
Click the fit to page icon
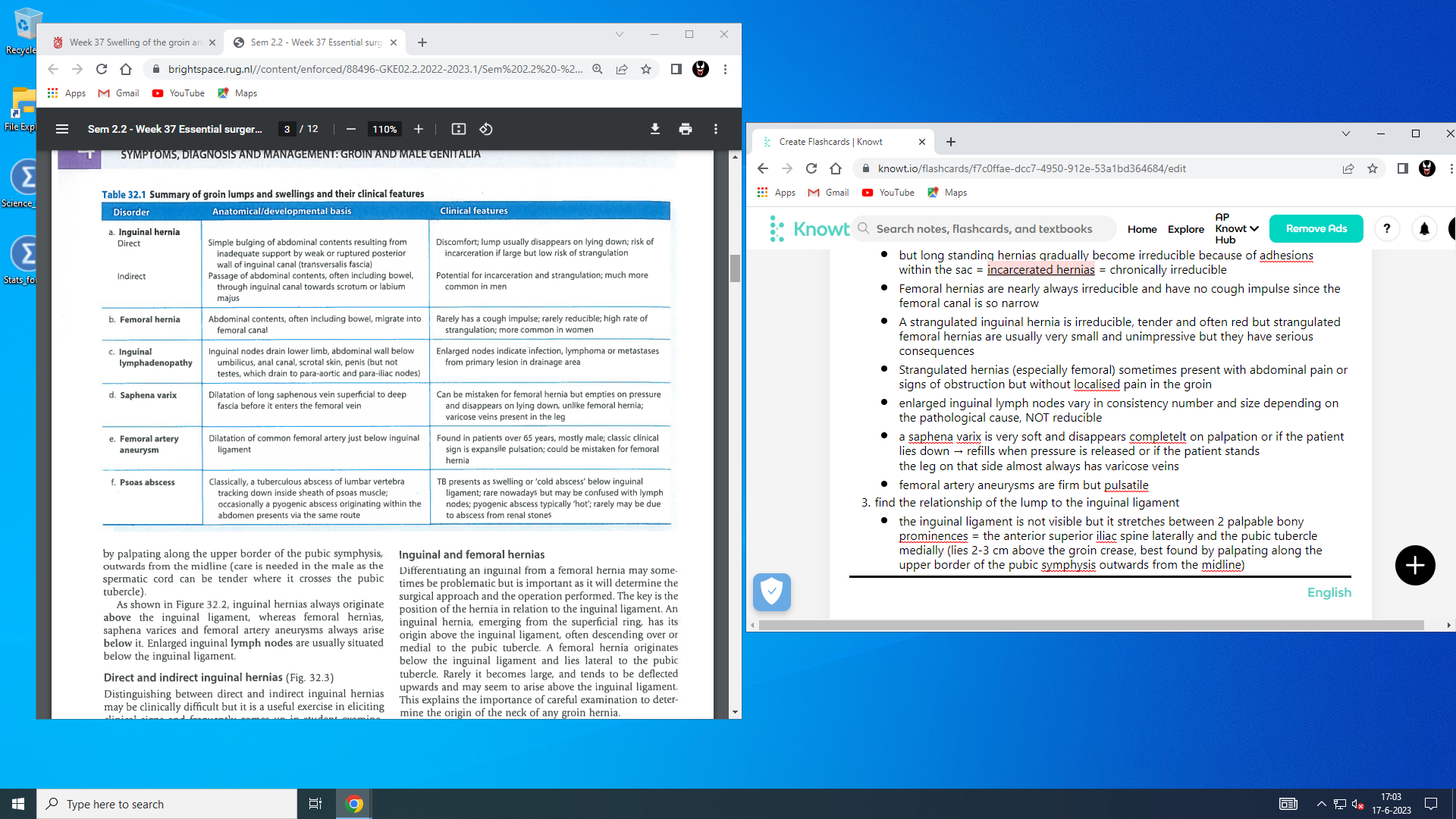tap(459, 129)
